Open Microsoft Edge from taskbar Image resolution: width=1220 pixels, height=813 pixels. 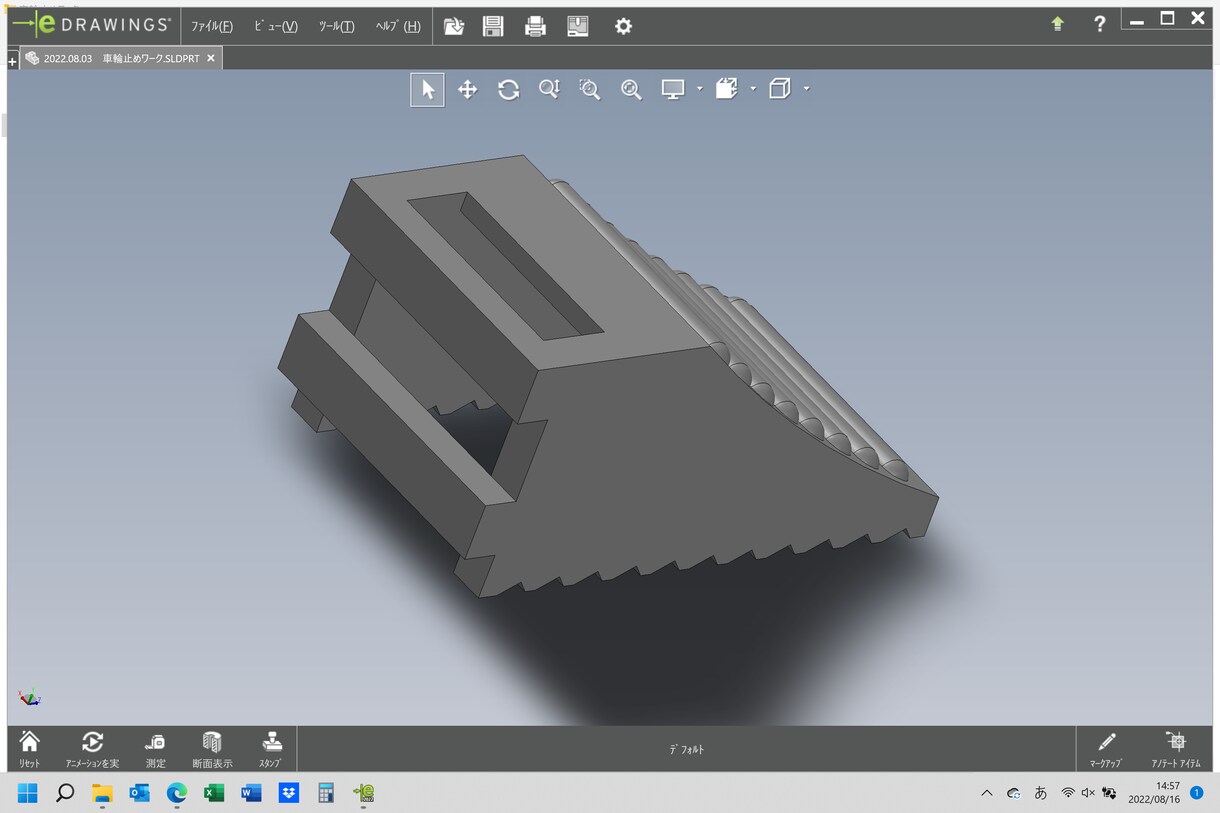click(x=177, y=793)
